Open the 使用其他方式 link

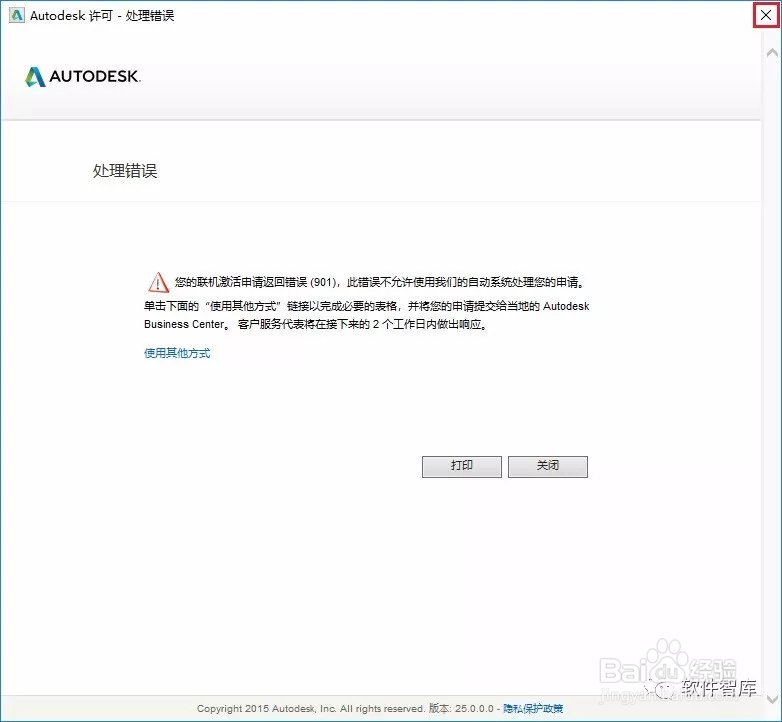coord(177,353)
